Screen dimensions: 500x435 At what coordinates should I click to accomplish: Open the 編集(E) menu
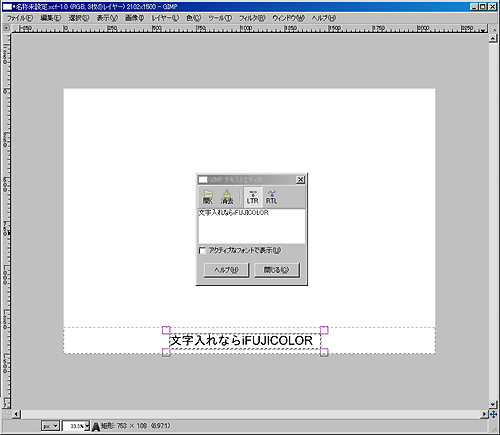click(x=51, y=18)
